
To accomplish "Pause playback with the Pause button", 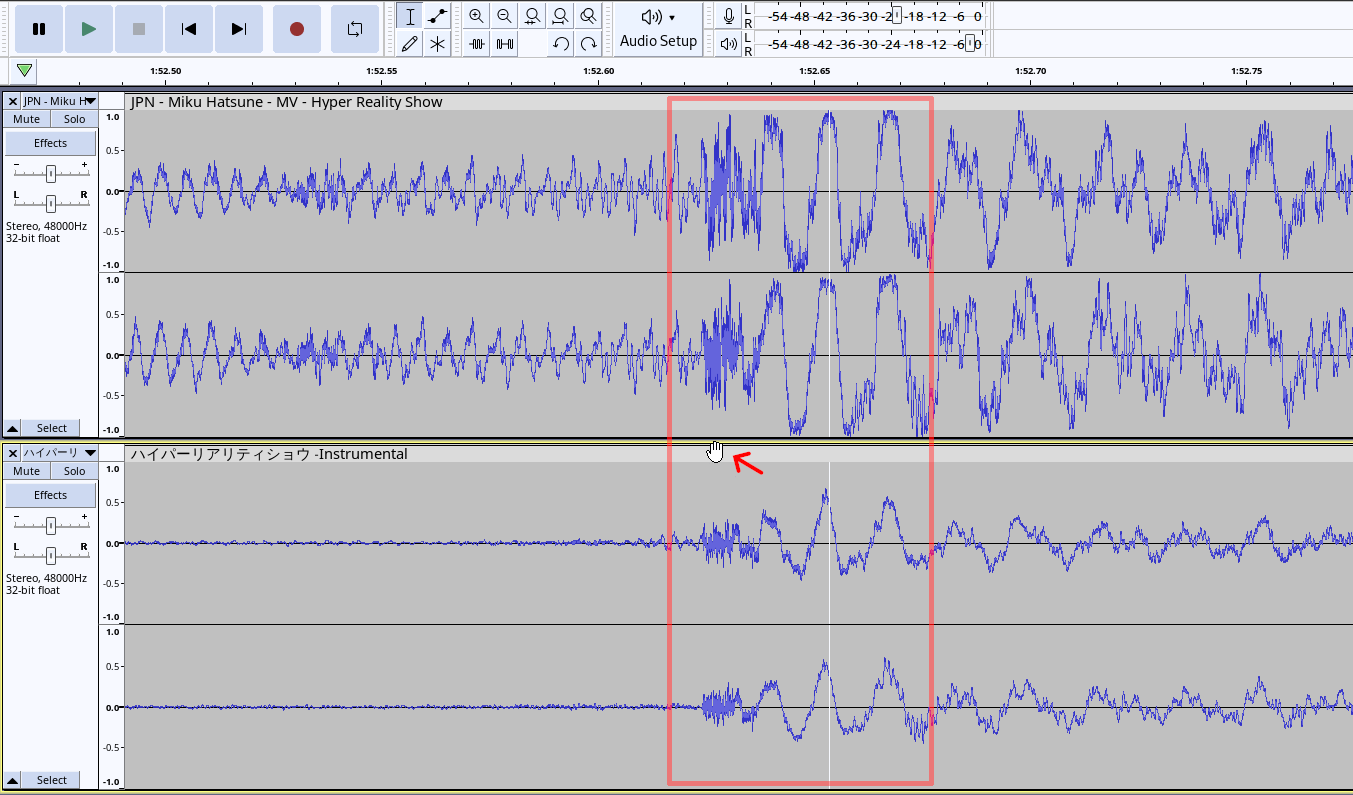I will pos(39,29).
